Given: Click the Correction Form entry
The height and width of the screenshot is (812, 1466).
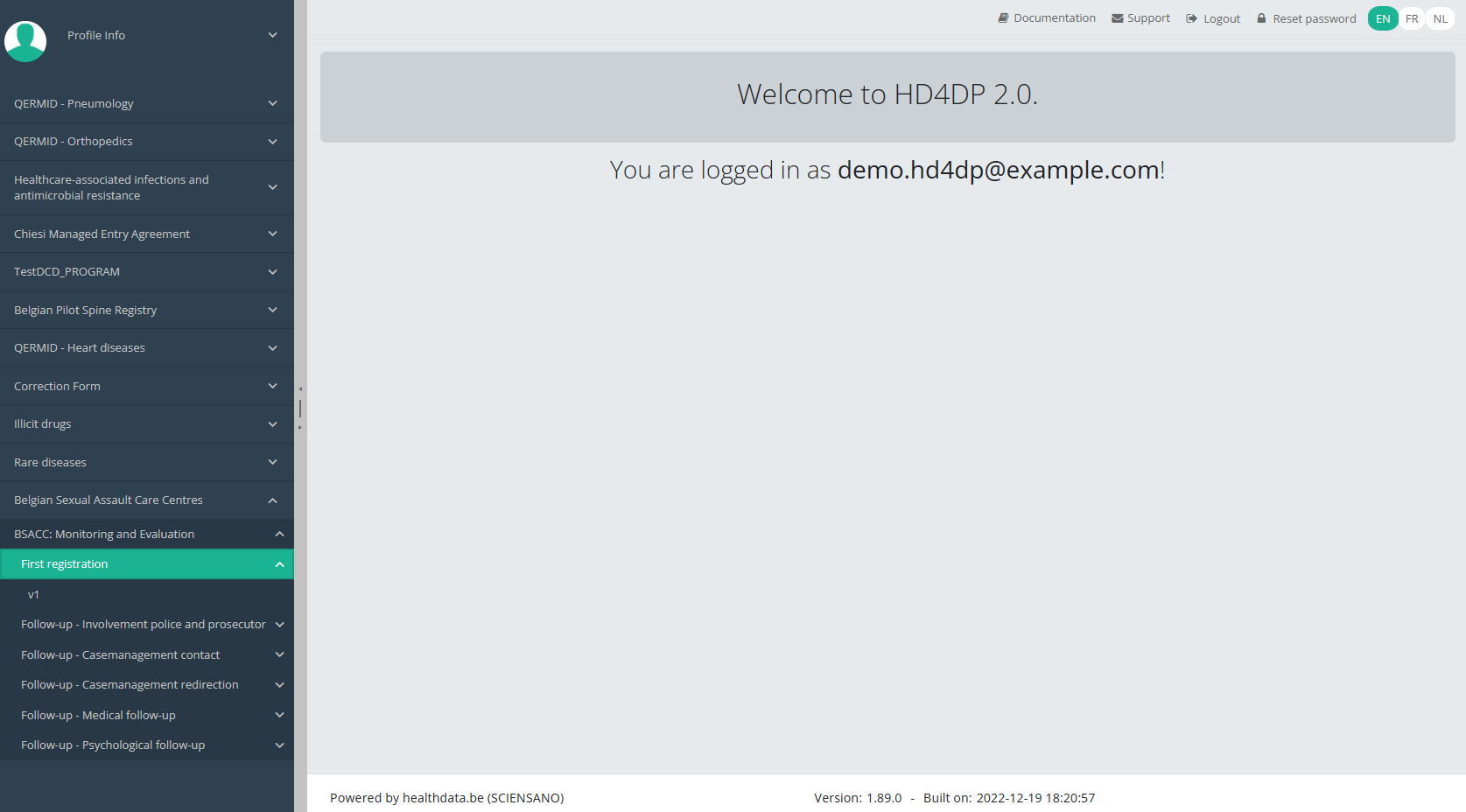Looking at the screenshot, I should (58, 386).
